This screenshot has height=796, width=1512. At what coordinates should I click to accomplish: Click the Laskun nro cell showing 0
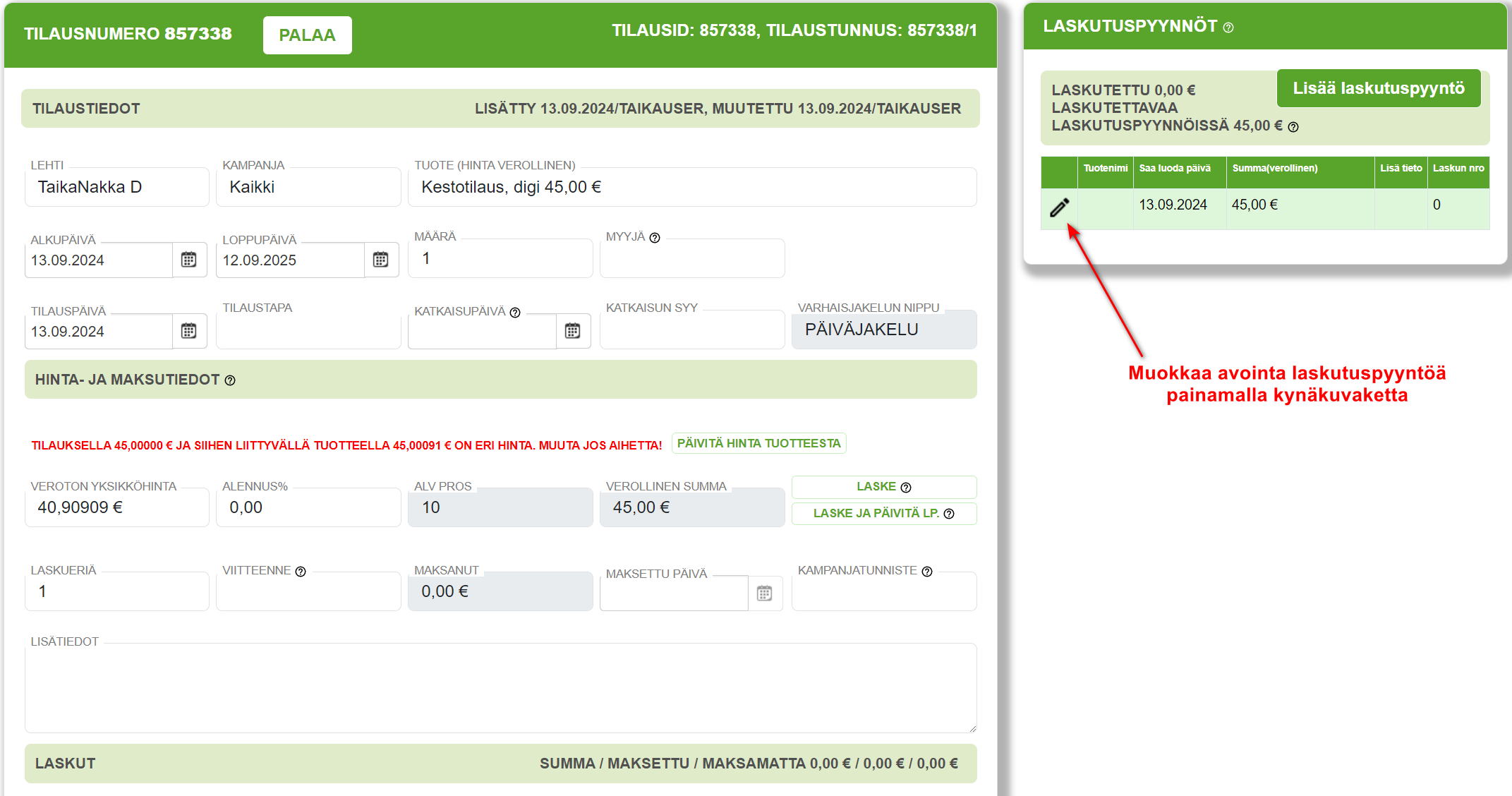click(x=1458, y=208)
